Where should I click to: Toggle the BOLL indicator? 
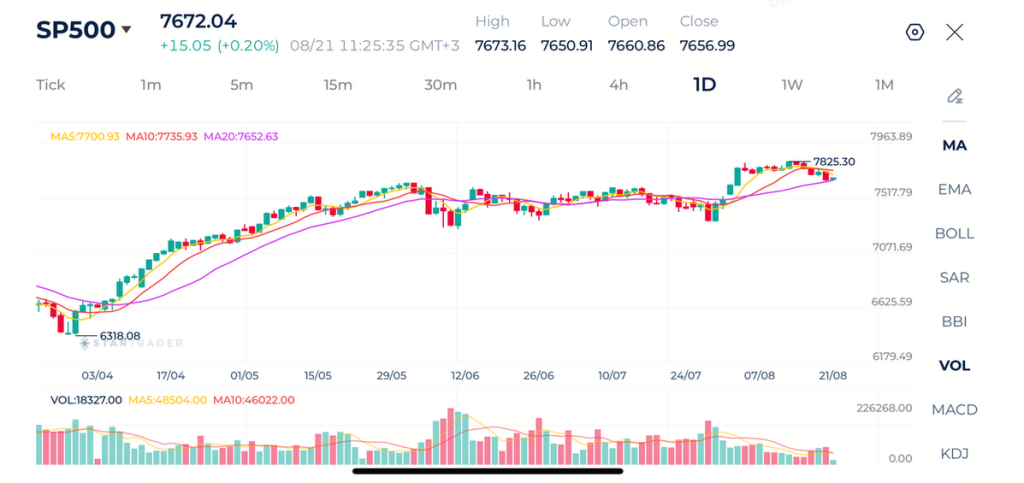(x=954, y=233)
